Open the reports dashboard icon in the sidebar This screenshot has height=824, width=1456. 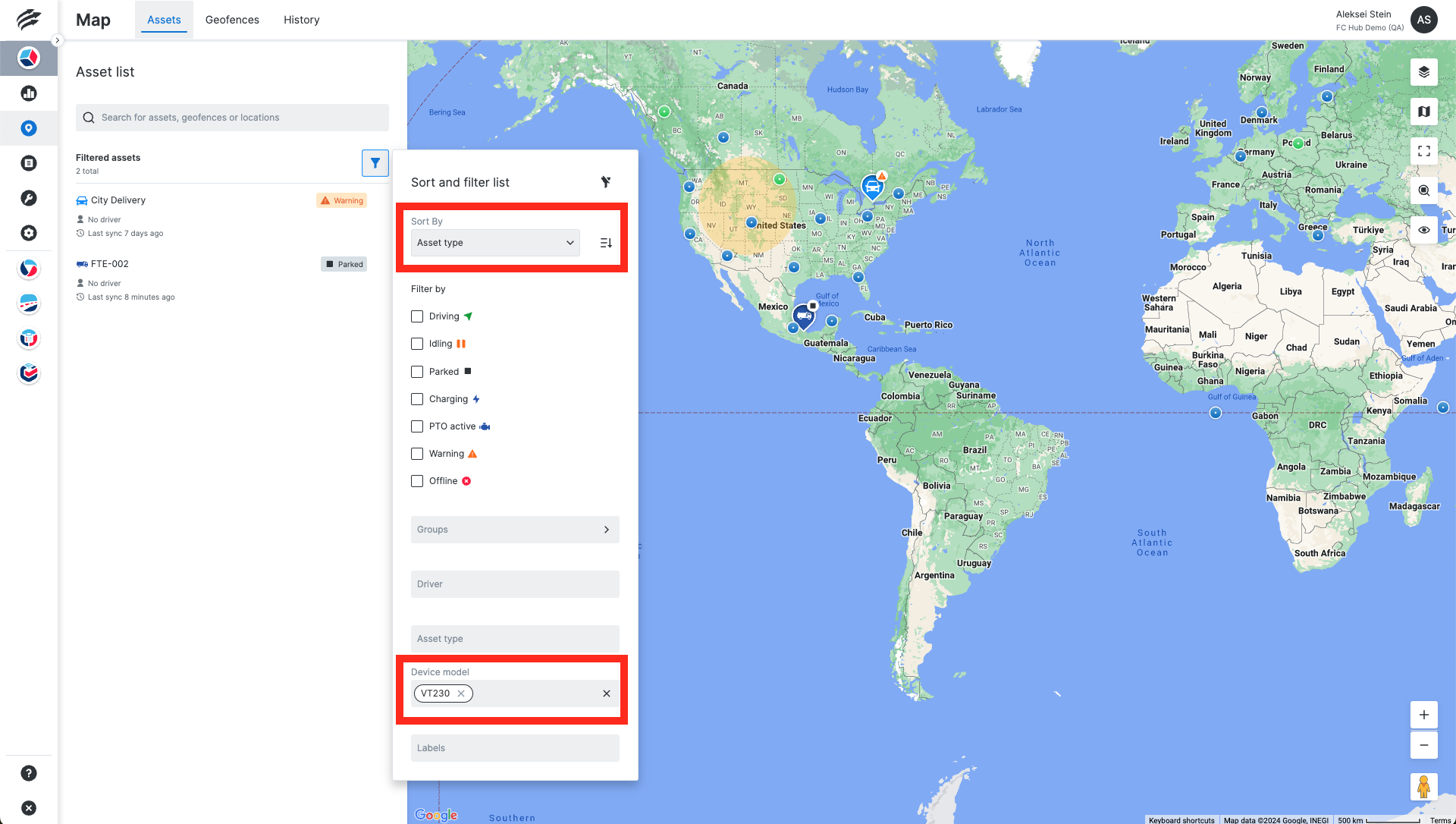click(x=29, y=93)
